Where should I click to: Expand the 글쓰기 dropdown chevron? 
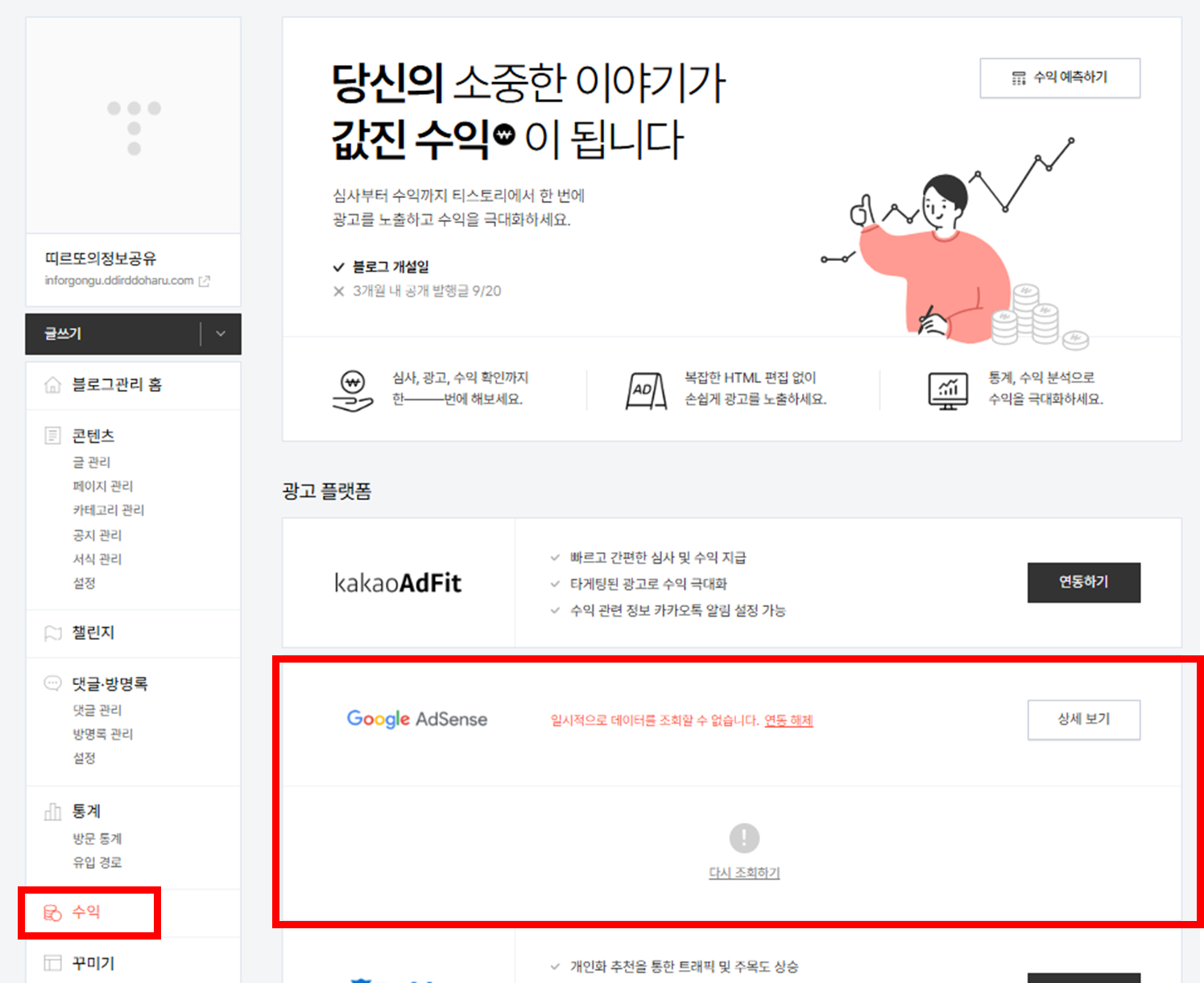point(221,334)
